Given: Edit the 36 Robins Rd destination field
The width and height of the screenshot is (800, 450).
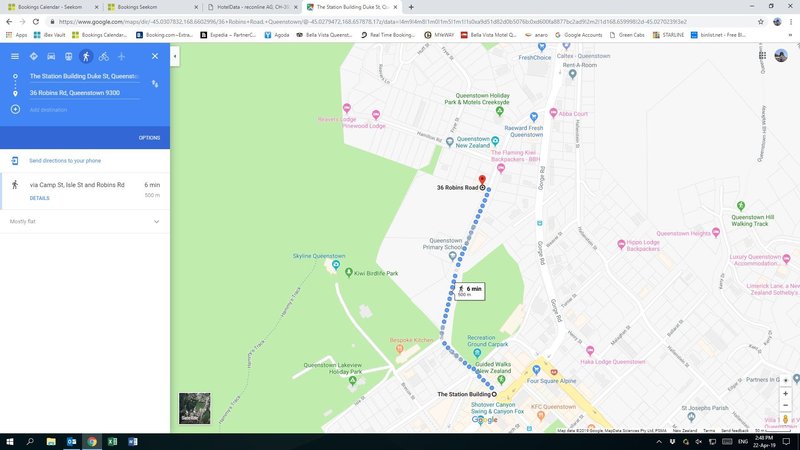Looking at the screenshot, I should 84,93.
